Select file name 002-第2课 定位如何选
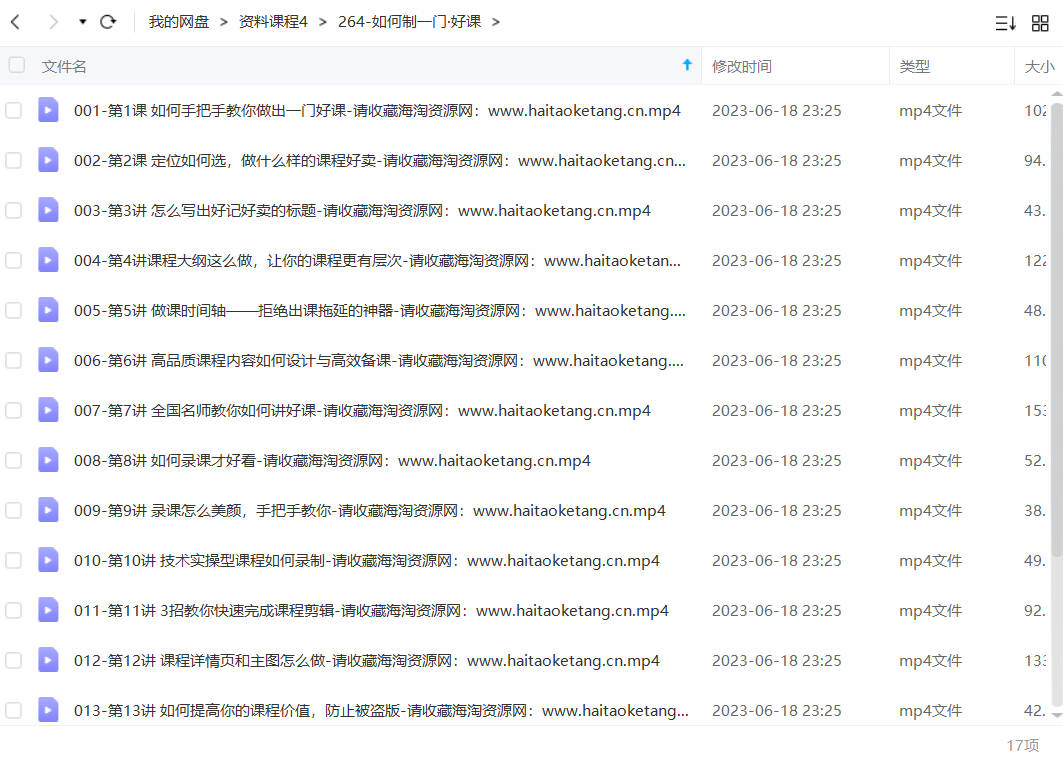Image resolution: width=1063 pixels, height=763 pixels. (380, 161)
